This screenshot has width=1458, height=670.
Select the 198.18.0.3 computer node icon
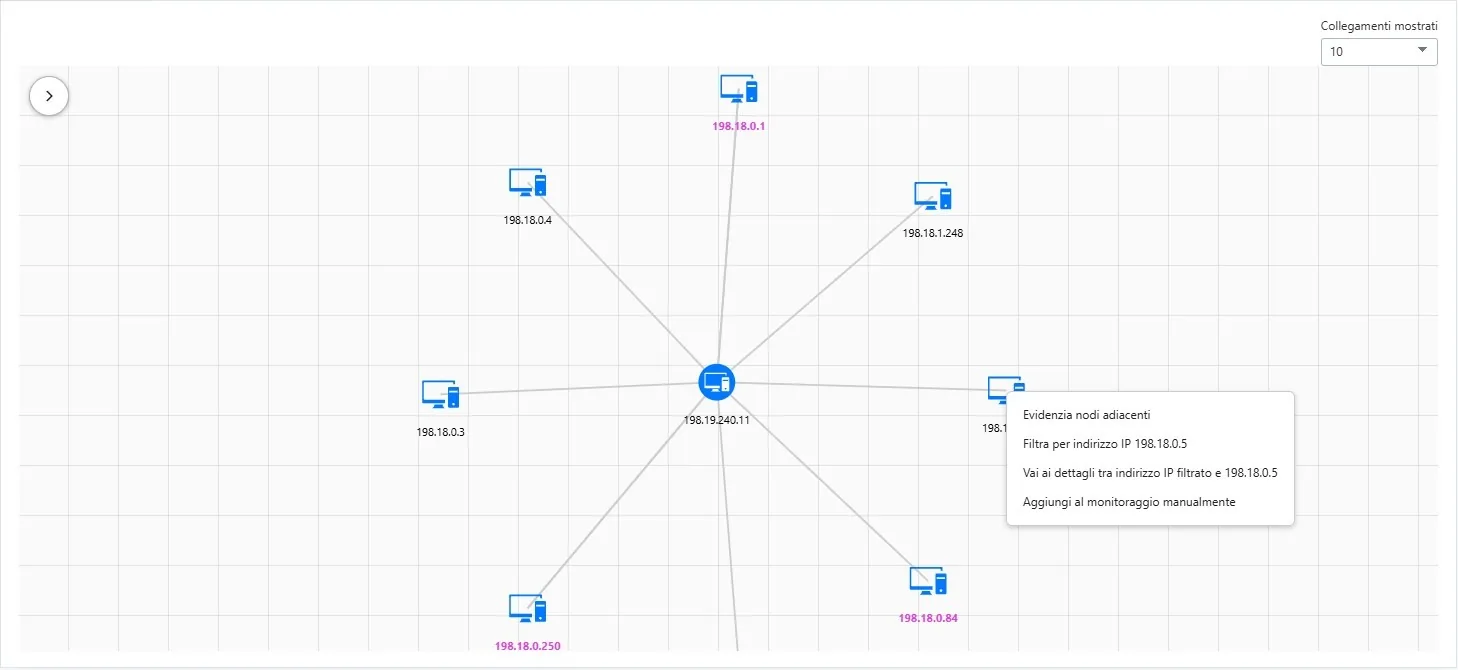coord(440,394)
